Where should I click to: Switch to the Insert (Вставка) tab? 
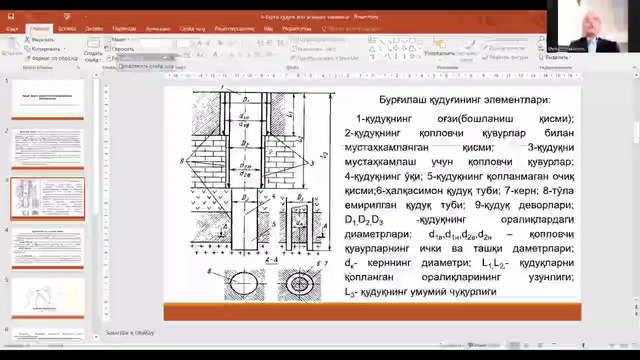[x=67, y=29]
